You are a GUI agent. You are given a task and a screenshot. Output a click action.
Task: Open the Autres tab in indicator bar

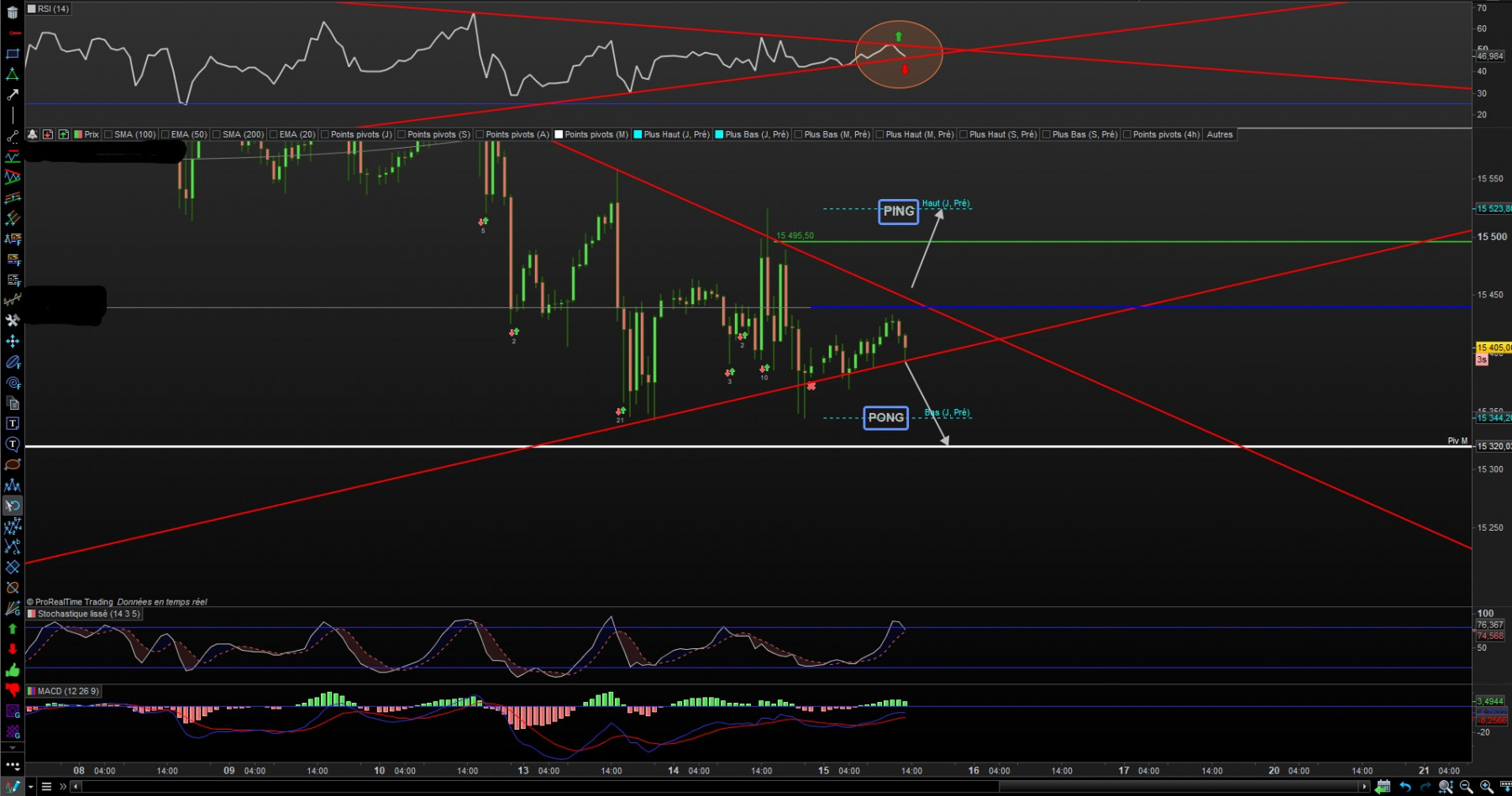[x=1220, y=134]
